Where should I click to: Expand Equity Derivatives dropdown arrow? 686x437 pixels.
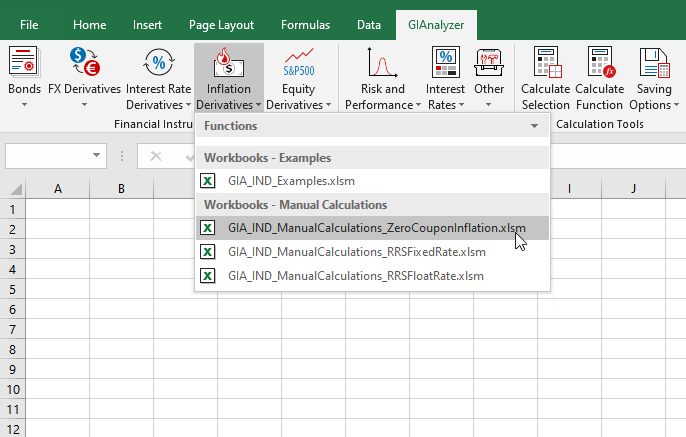point(329,105)
